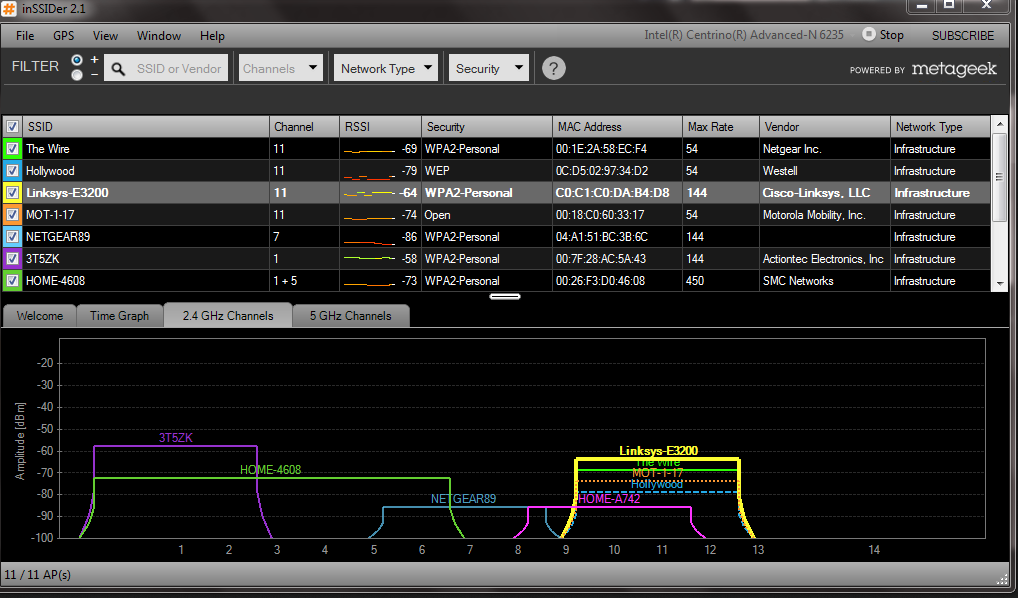Sort by the MAC Address column header
Viewport: 1018px width, 598px height.
617,127
